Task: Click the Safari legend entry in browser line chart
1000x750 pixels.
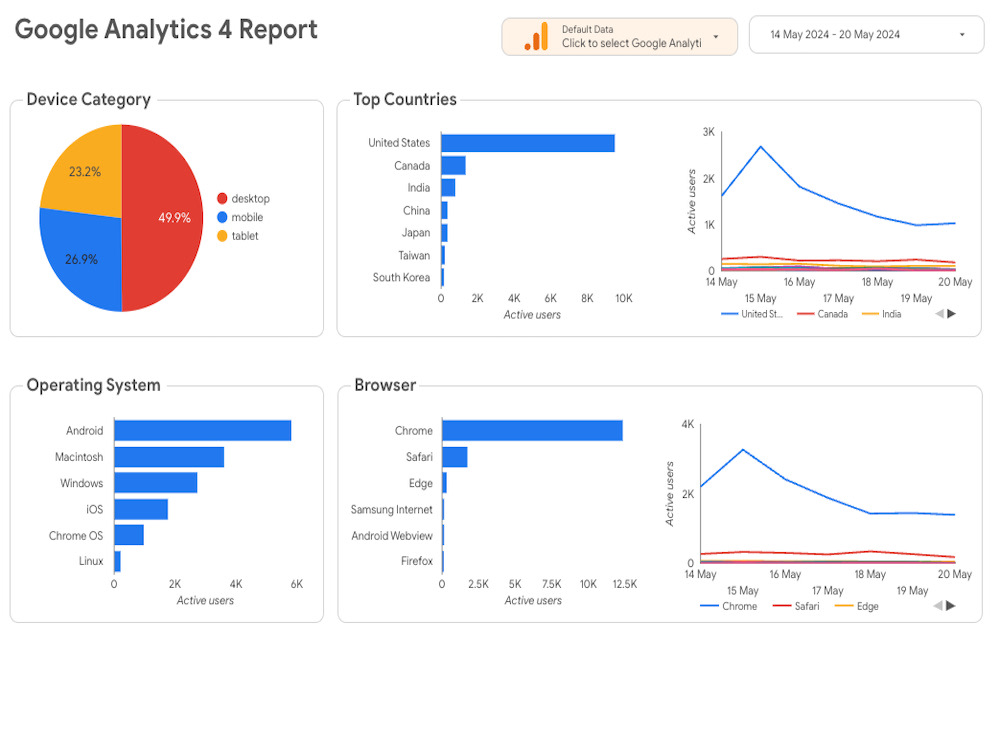Action: (x=796, y=606)
